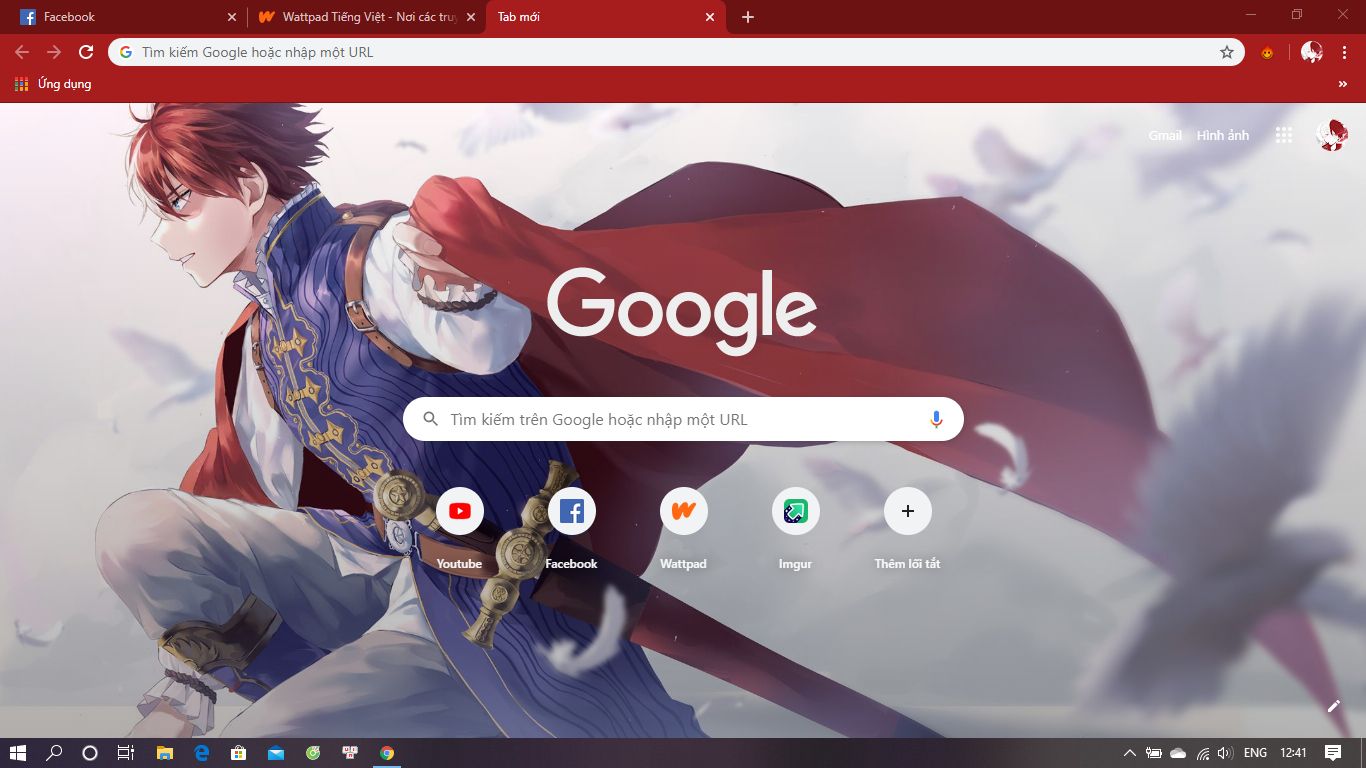Go back using the browser back arrow

(22, 52)
